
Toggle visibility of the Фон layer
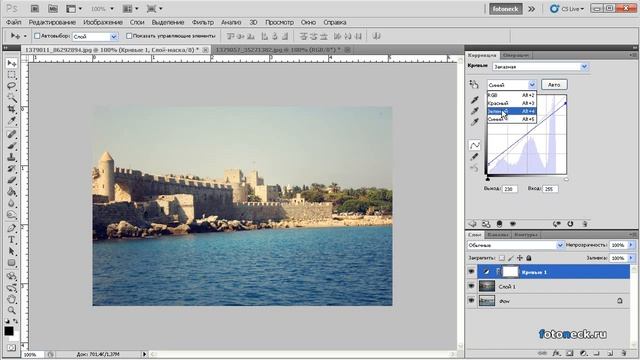pyautogui.click(x=471, y=301)
